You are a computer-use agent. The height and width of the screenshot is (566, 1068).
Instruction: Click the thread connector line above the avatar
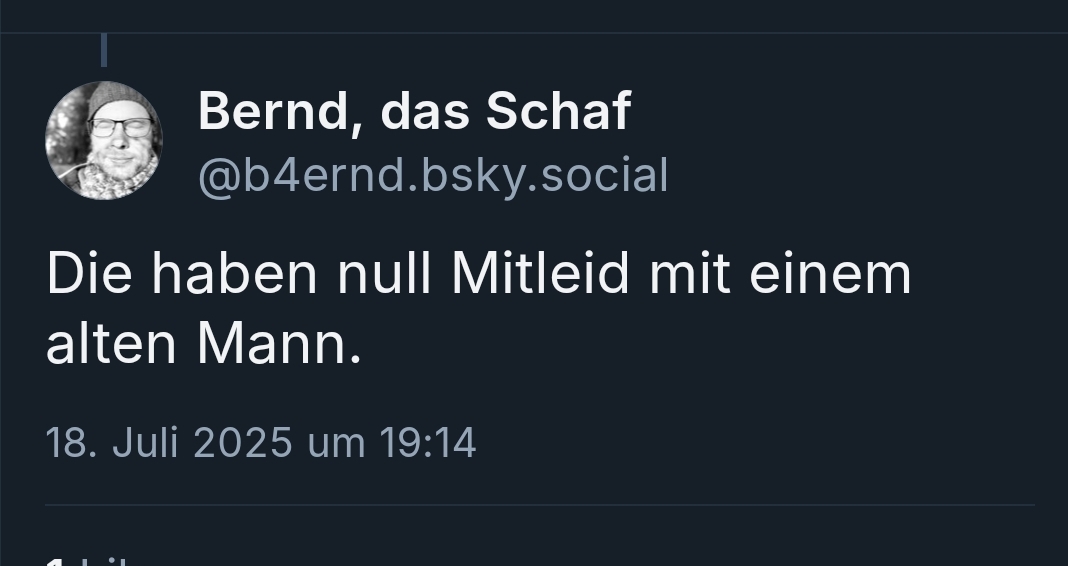coord(104,49)
